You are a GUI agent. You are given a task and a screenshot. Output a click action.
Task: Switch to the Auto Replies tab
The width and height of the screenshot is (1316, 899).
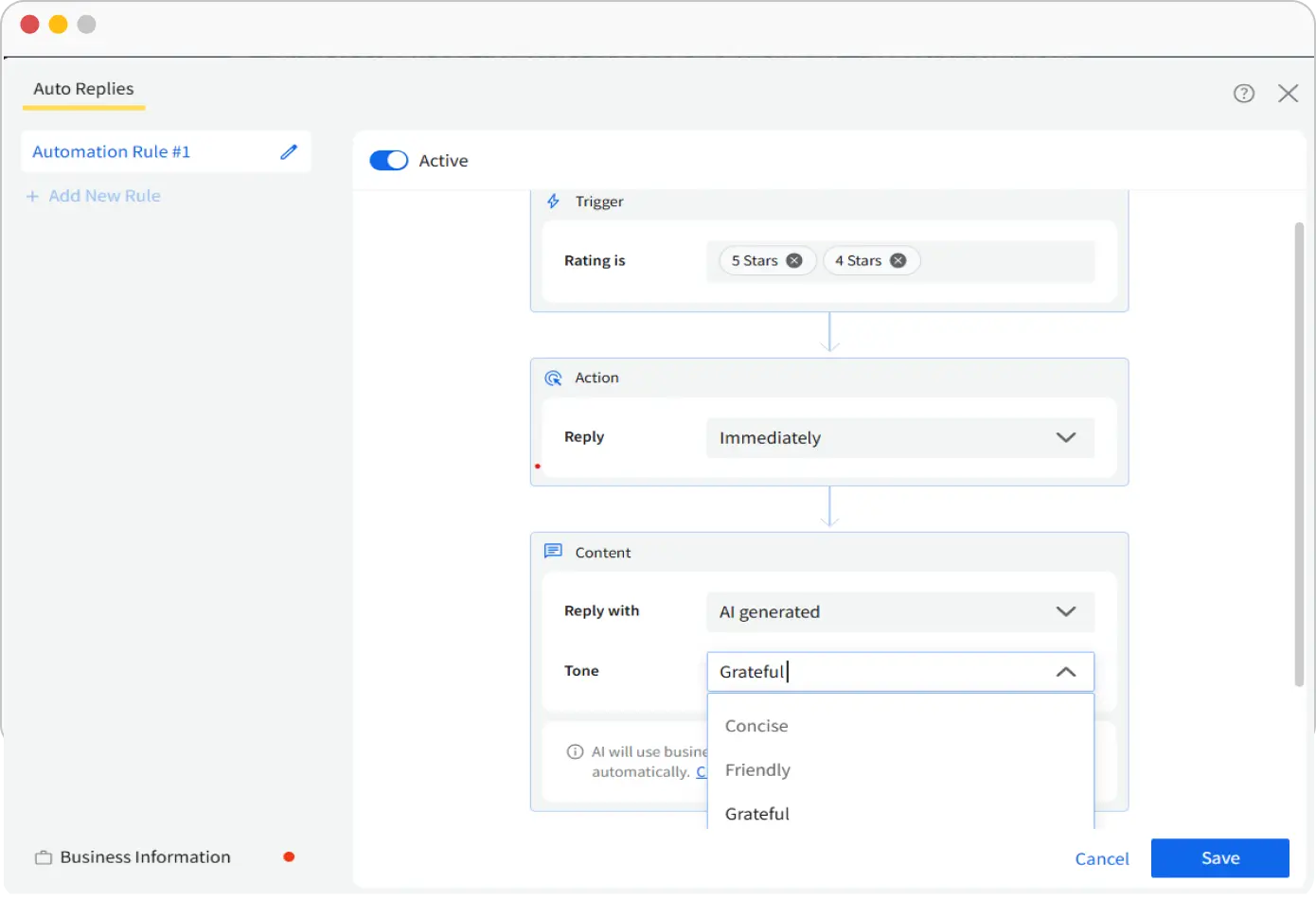[x=83, y=88]
